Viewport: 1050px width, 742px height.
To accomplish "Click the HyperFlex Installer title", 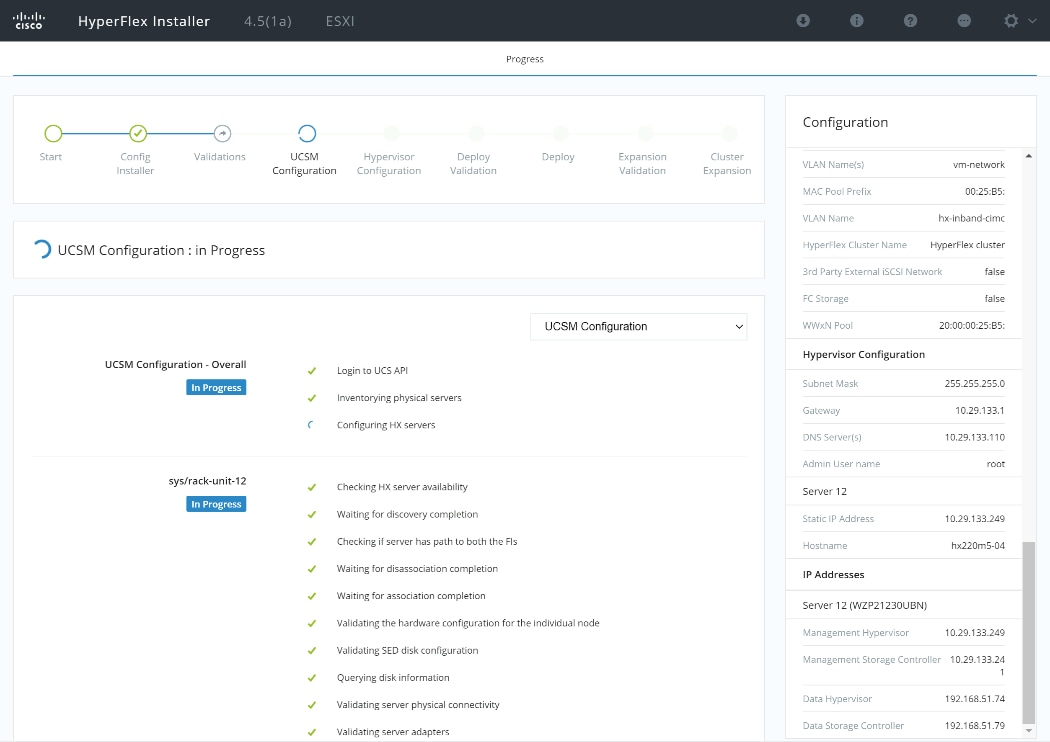I will (144, 21).
